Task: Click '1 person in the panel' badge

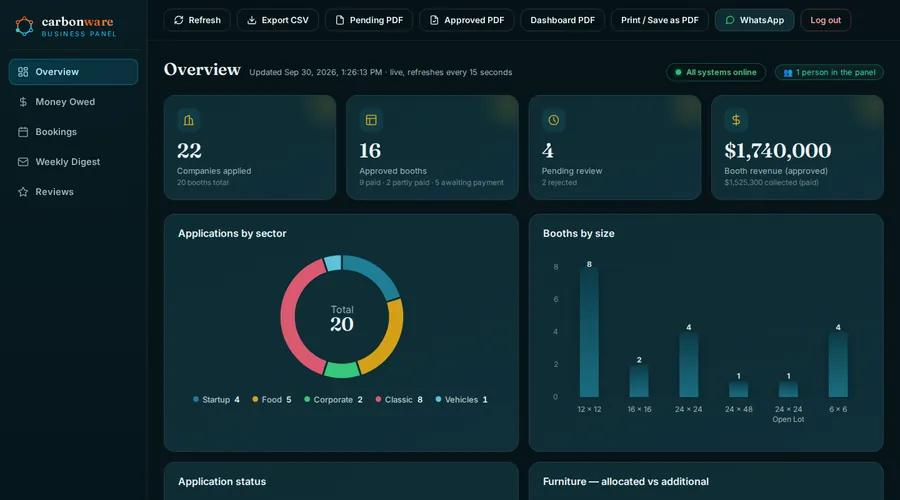Action: click(829, 72)
